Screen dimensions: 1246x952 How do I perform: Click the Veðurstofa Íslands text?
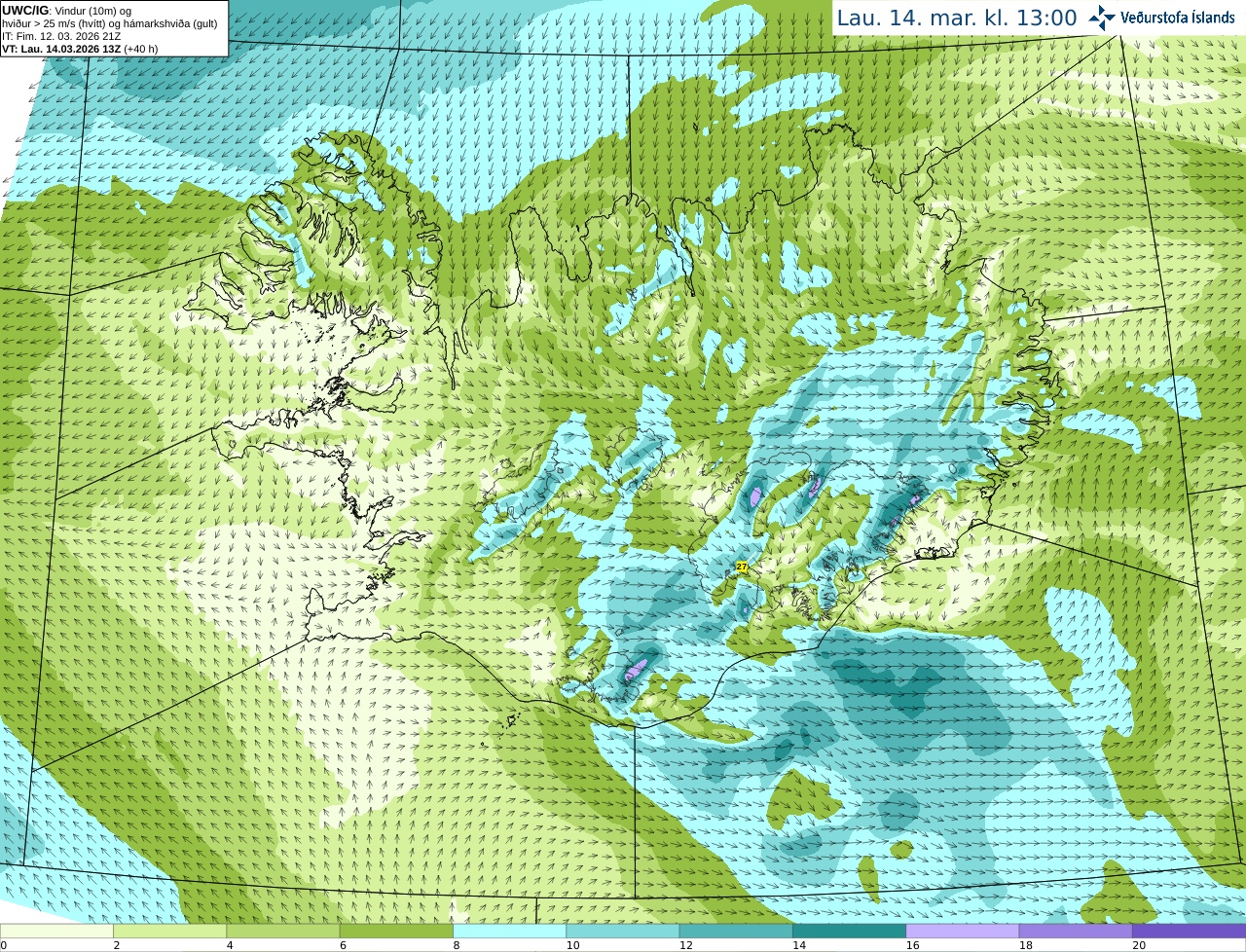pyautogui.click(x=1177, y=18)
